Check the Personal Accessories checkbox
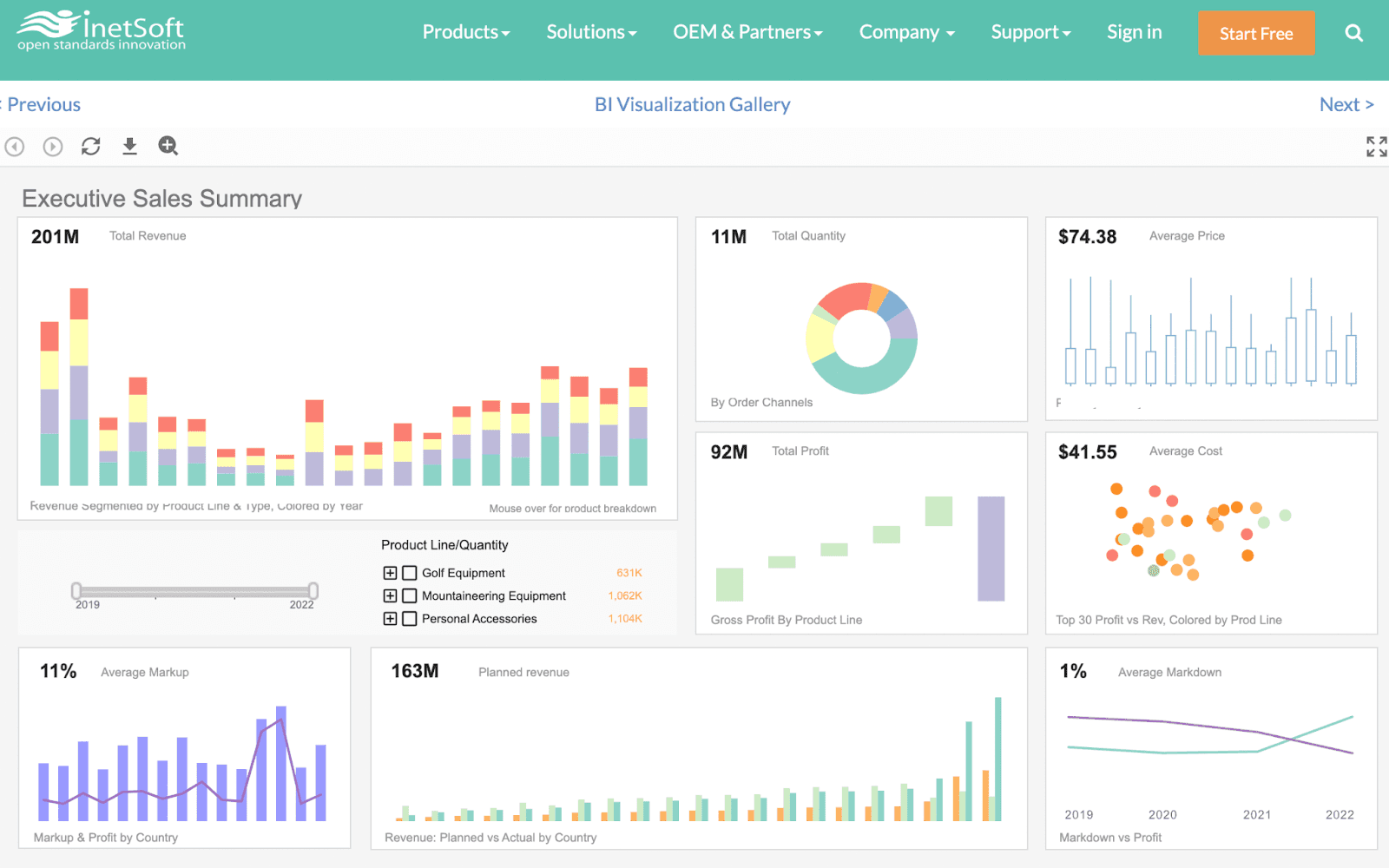The height and width of the screenshot is (868, 1389). pyautogui.click(x=410, y=619)
